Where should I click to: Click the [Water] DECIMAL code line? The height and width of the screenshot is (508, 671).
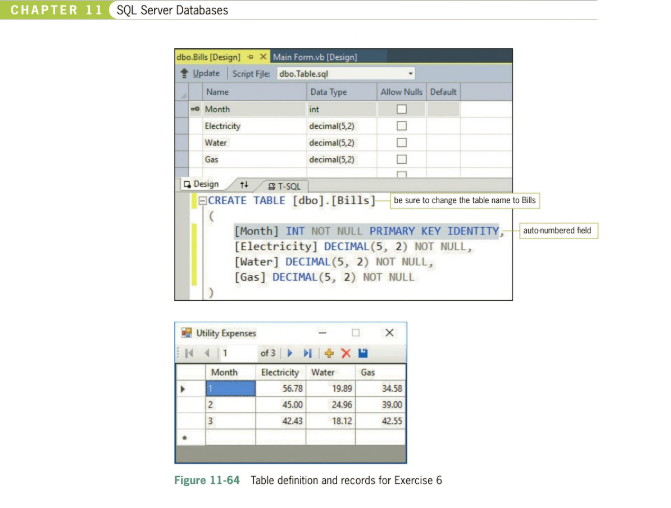tap(334, 262)
